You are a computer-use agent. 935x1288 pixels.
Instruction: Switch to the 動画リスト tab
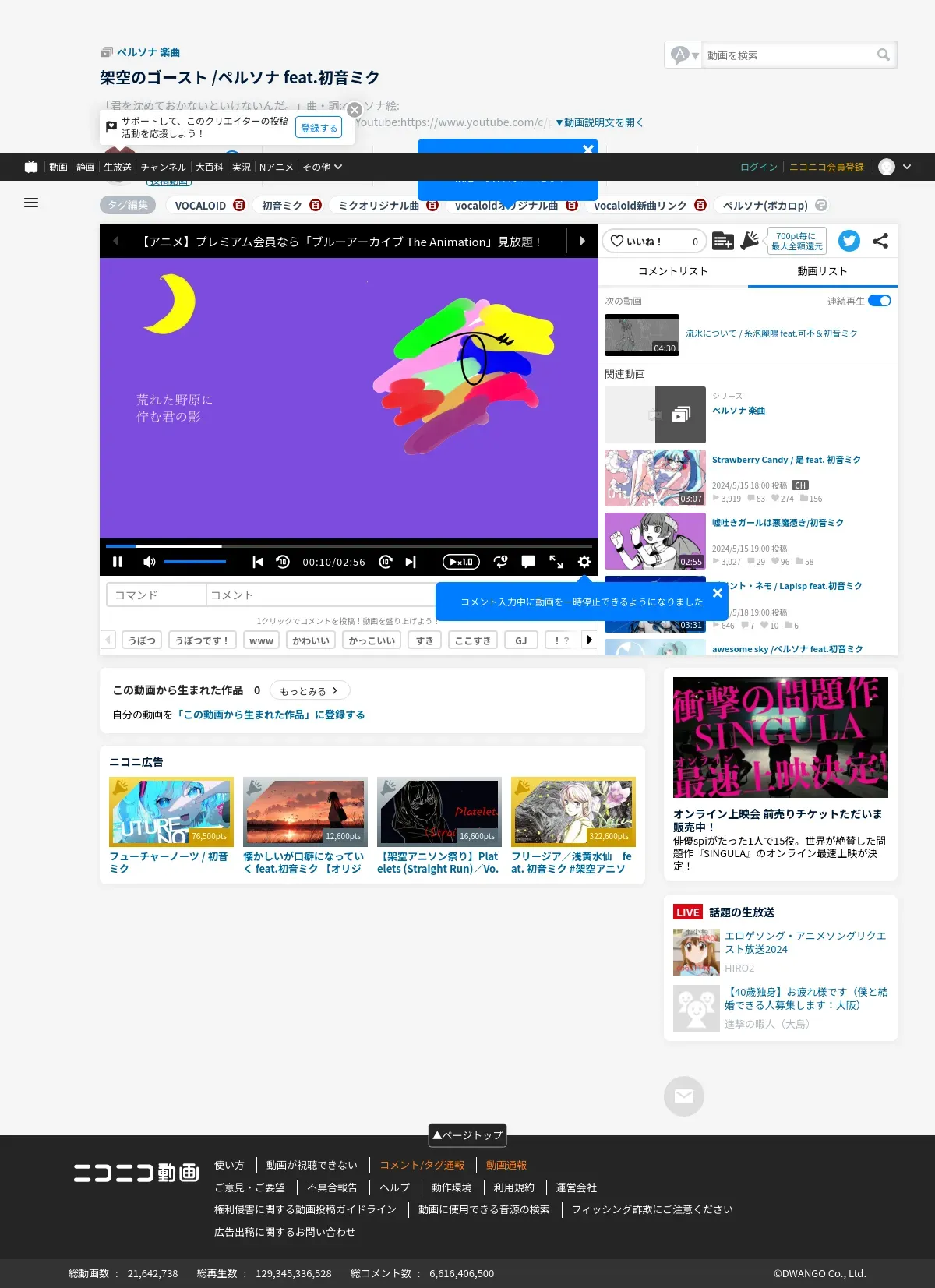(823, 271)
